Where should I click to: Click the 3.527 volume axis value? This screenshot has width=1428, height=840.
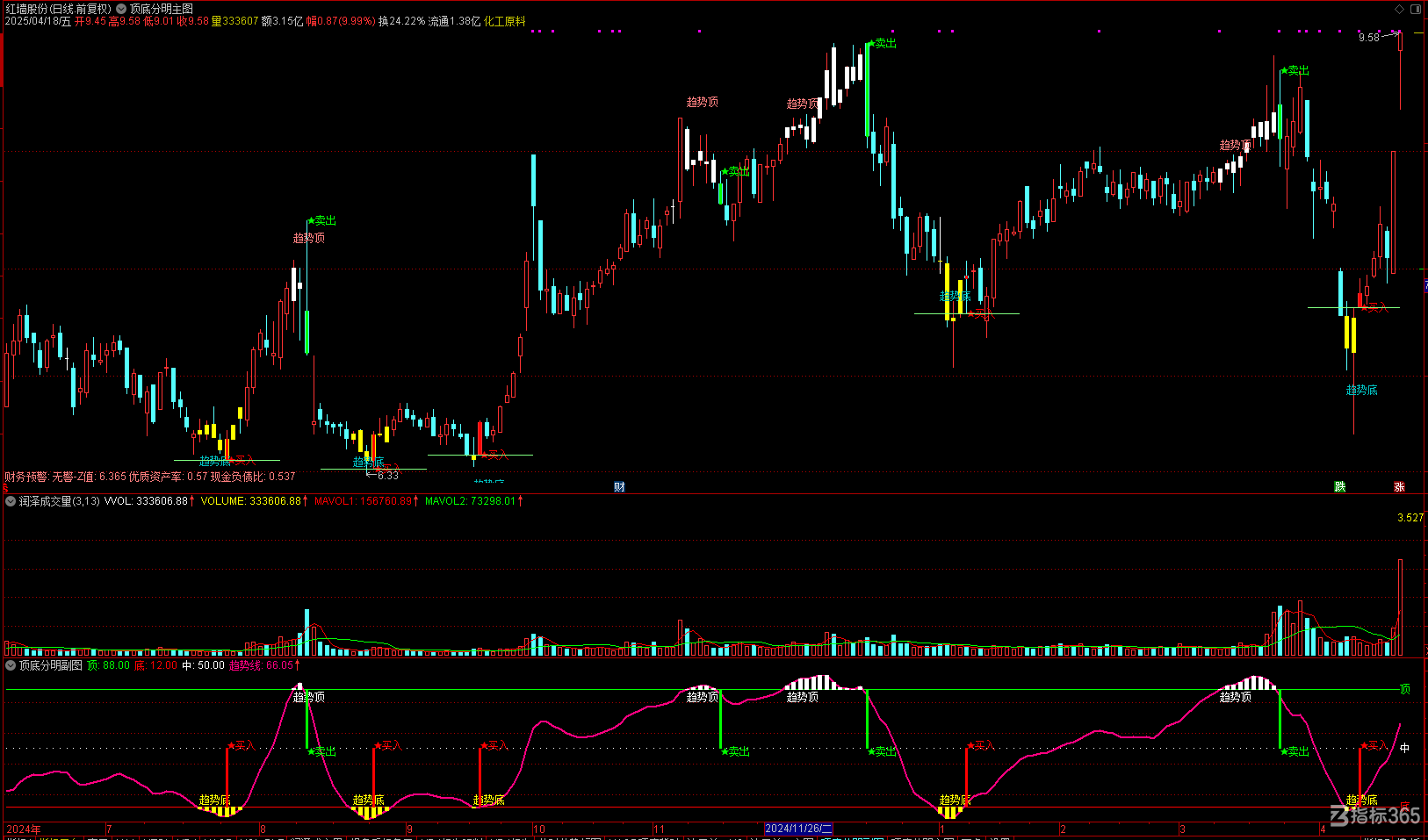coord(1410,518)
